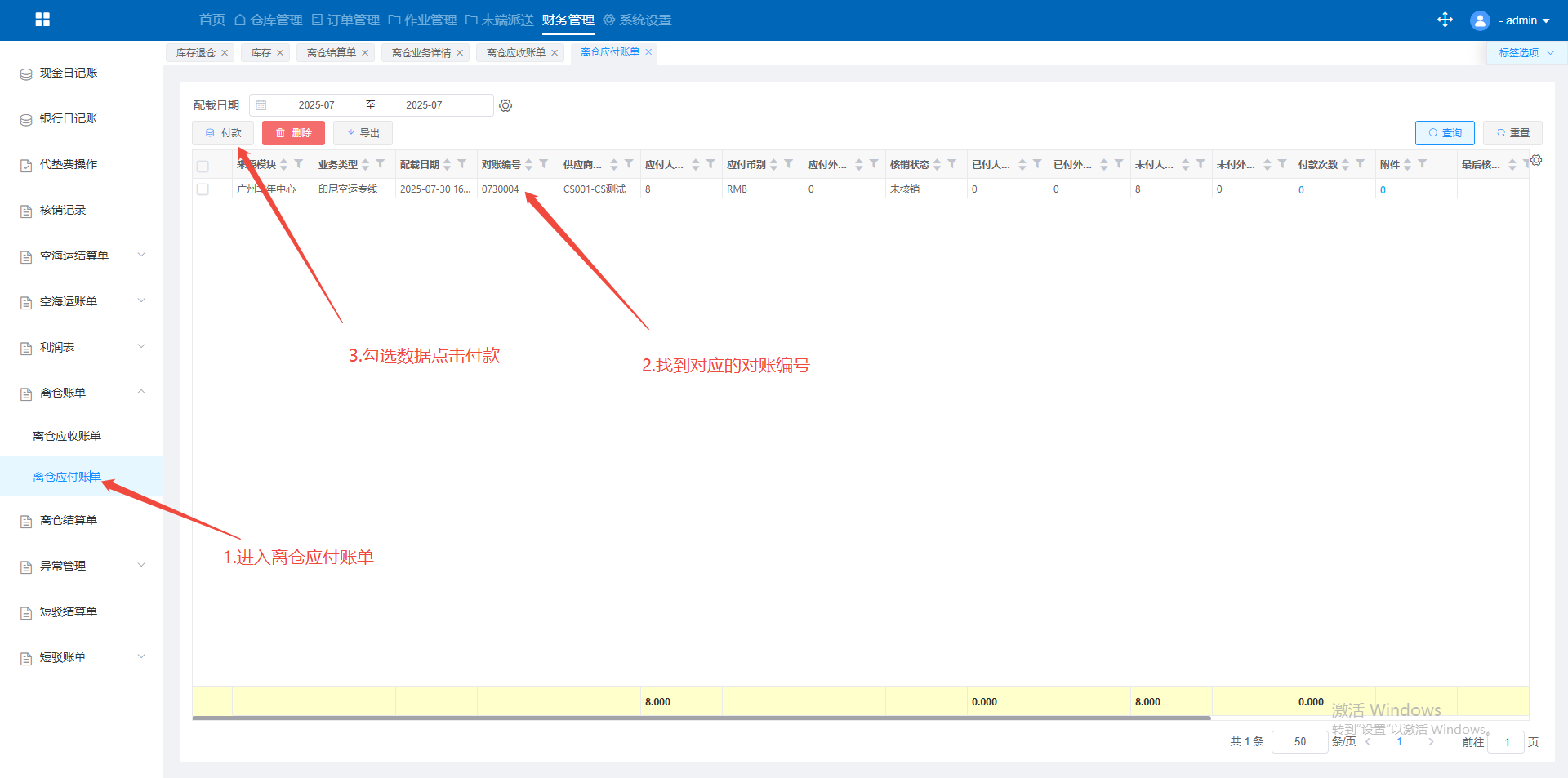Click filter icon on 业务类型 column

click(381, 164)
